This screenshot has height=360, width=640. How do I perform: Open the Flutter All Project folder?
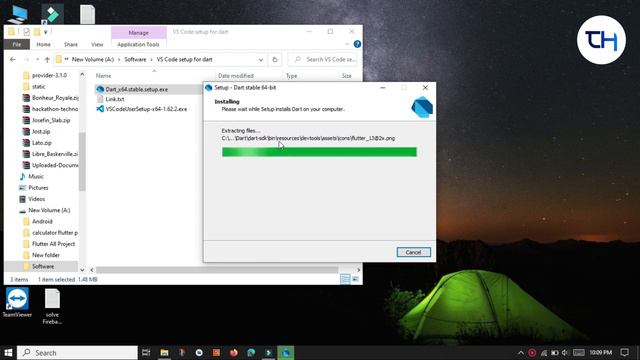point(53,244)
